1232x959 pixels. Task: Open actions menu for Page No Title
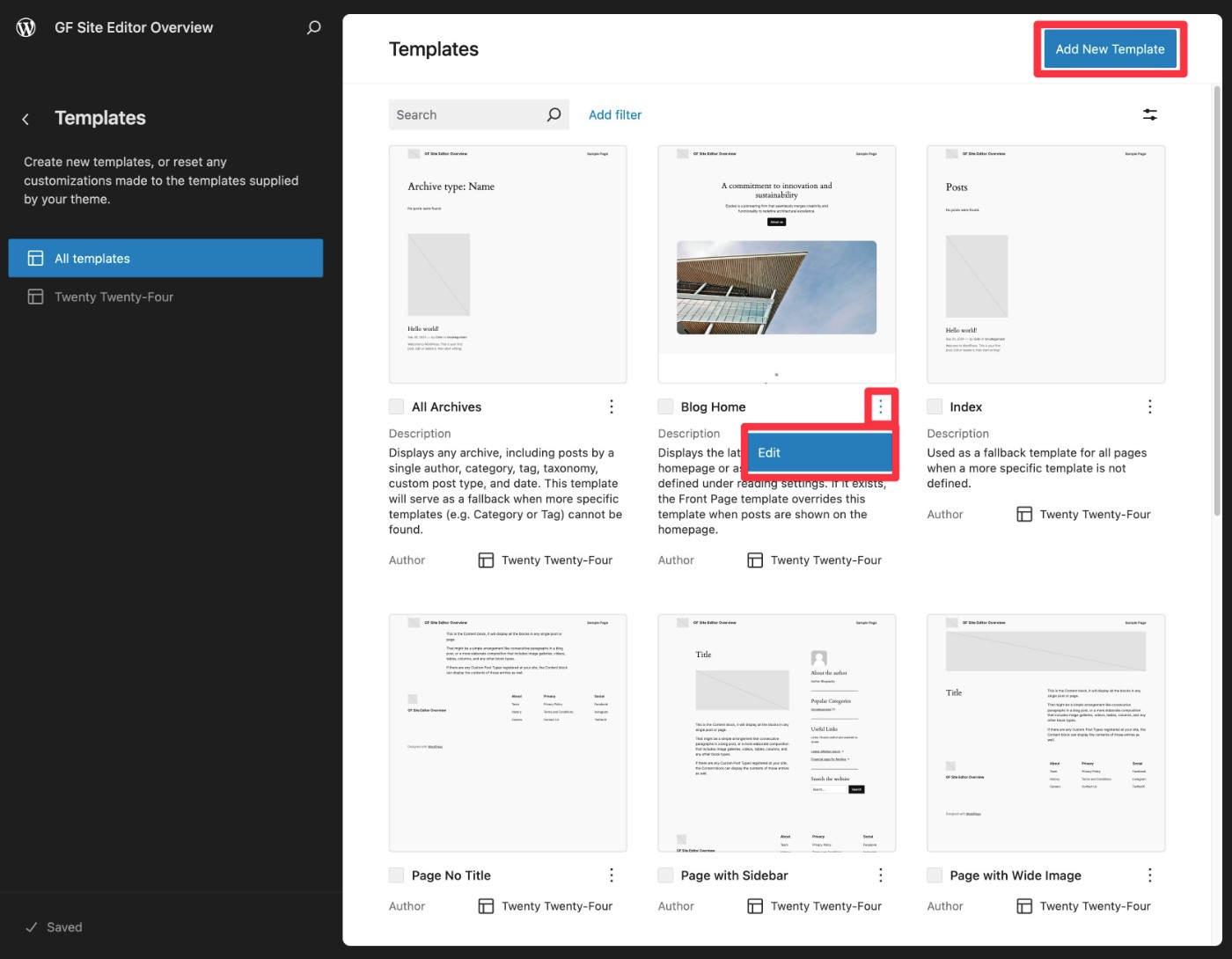pyautogui.click(x=612, y=875)
